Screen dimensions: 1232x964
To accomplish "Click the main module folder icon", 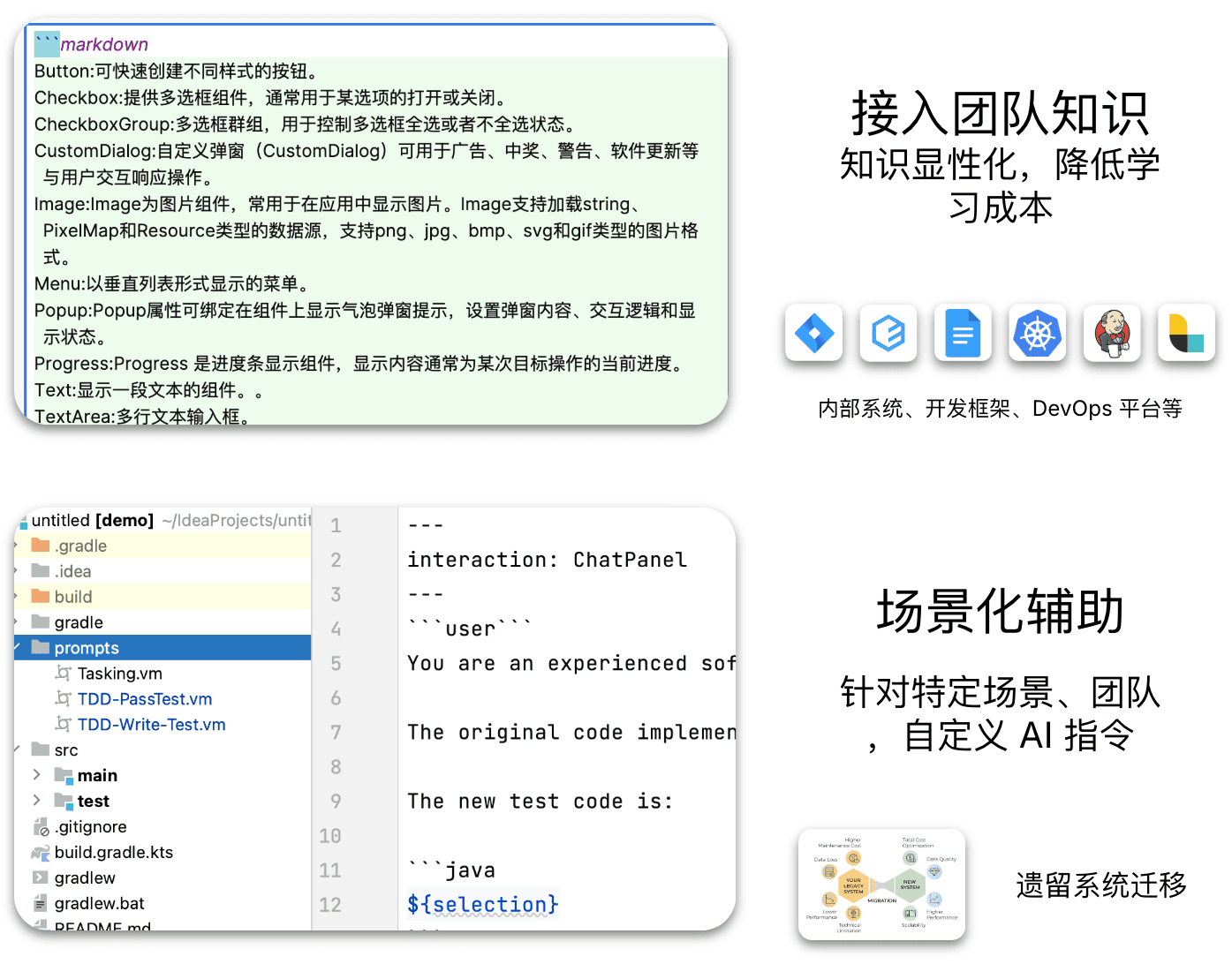I will coord(64,775).
